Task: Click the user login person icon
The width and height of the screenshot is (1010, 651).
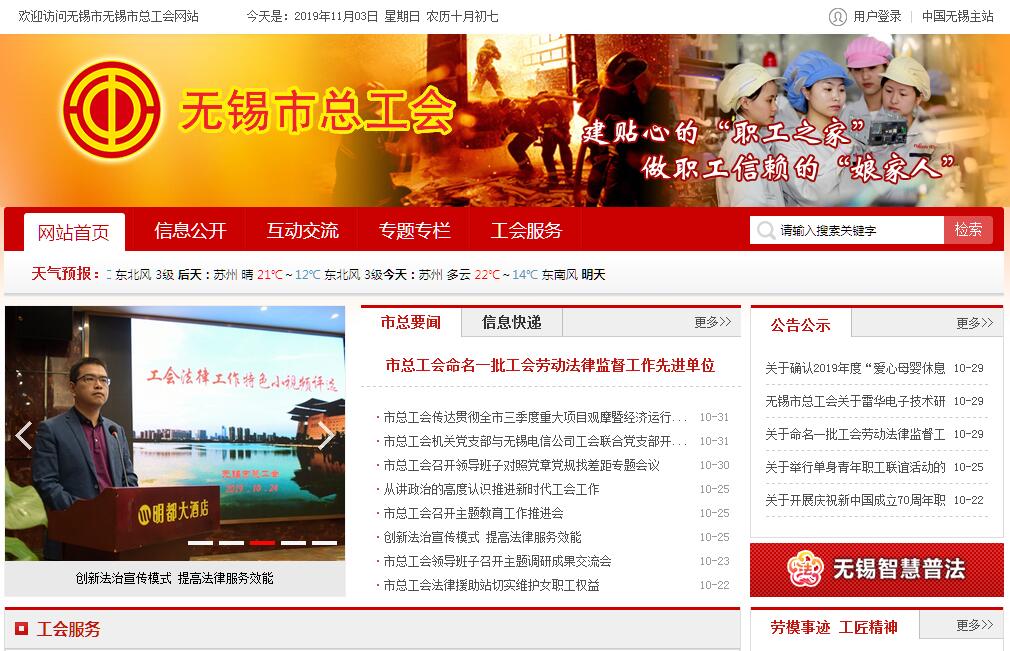Action: 837,16
